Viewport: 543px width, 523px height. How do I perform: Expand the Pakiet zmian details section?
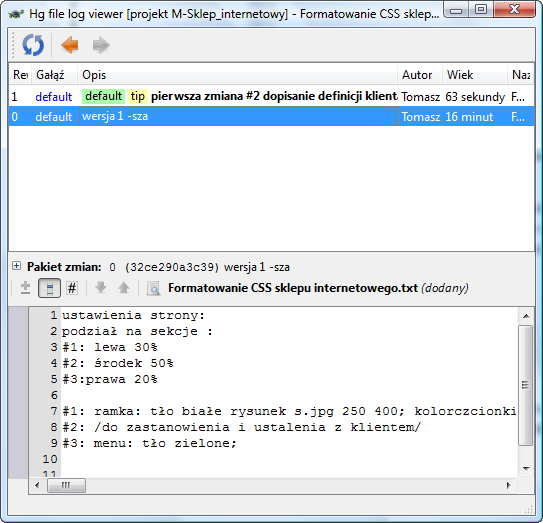(16, 266)
